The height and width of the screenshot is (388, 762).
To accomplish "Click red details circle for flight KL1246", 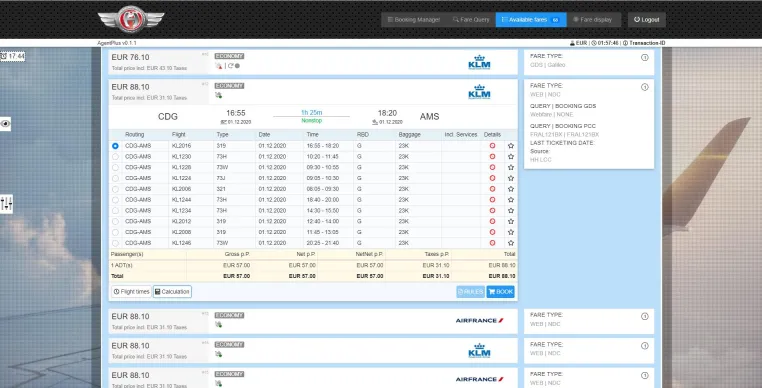I will (x=492, y=243).
